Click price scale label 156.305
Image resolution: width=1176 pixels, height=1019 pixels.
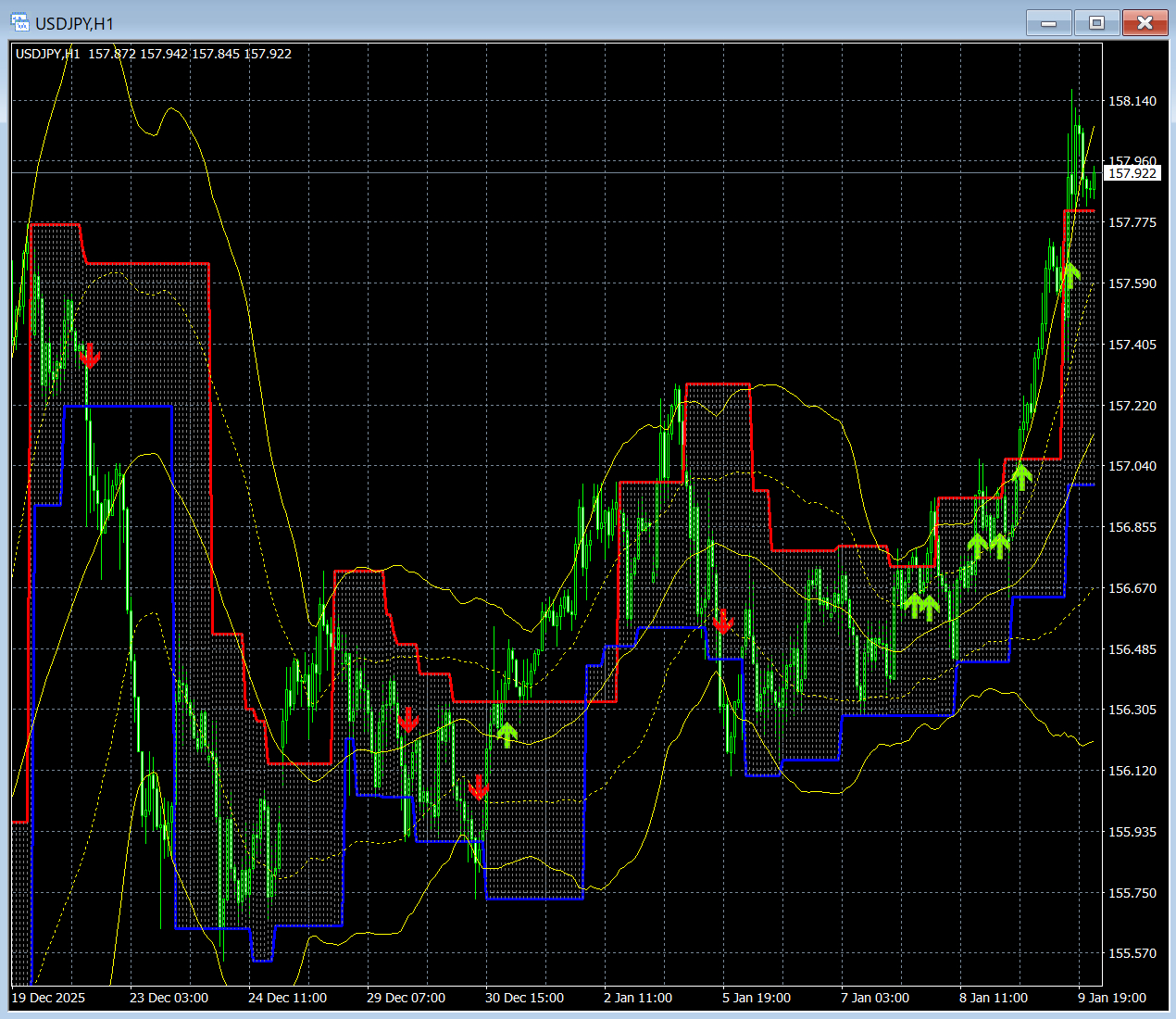click(1132, 710)
